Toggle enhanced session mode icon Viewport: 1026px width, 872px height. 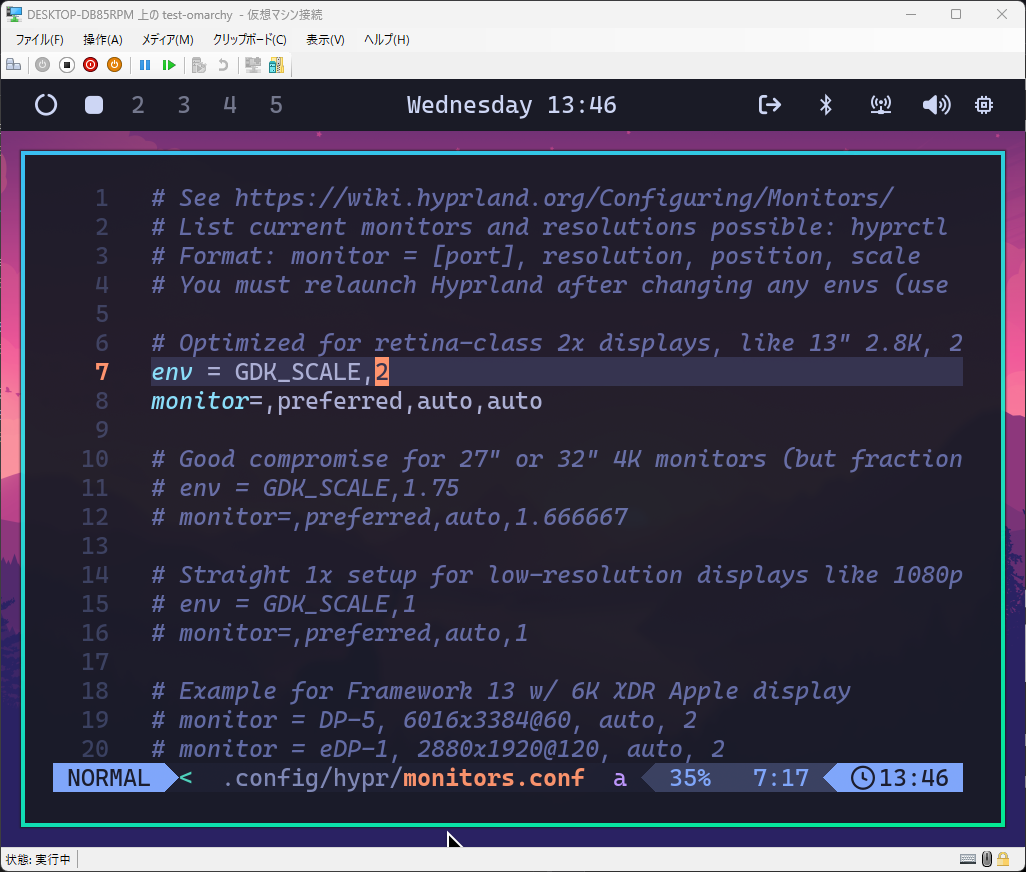pyautogui.click(x=253, y=65)
